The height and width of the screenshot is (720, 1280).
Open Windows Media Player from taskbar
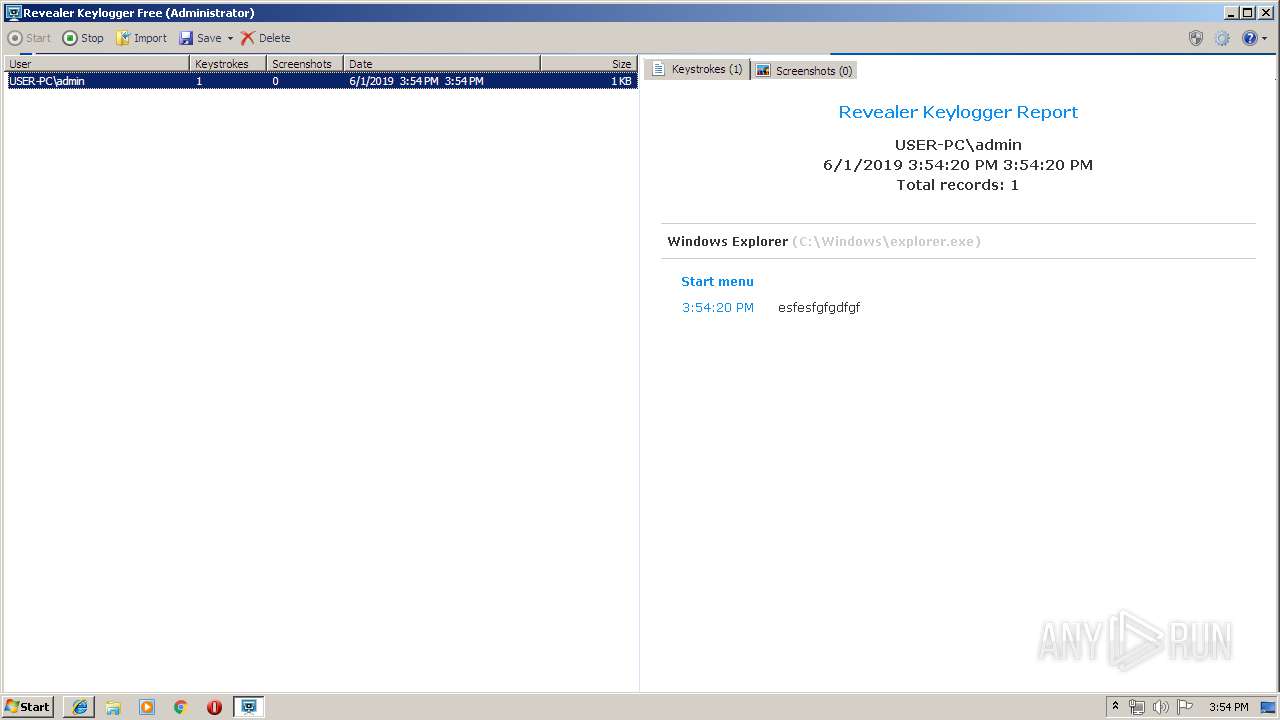[147, 706]
